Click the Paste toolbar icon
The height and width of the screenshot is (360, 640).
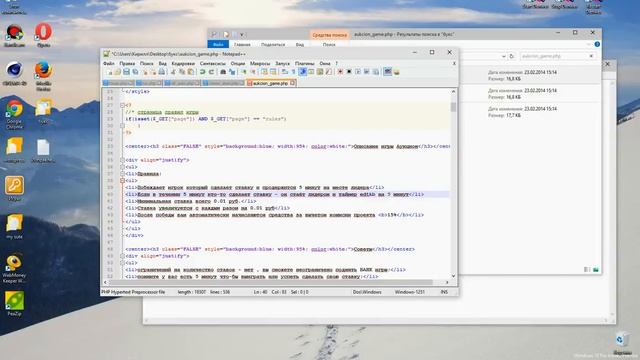(x=190, y=72)
